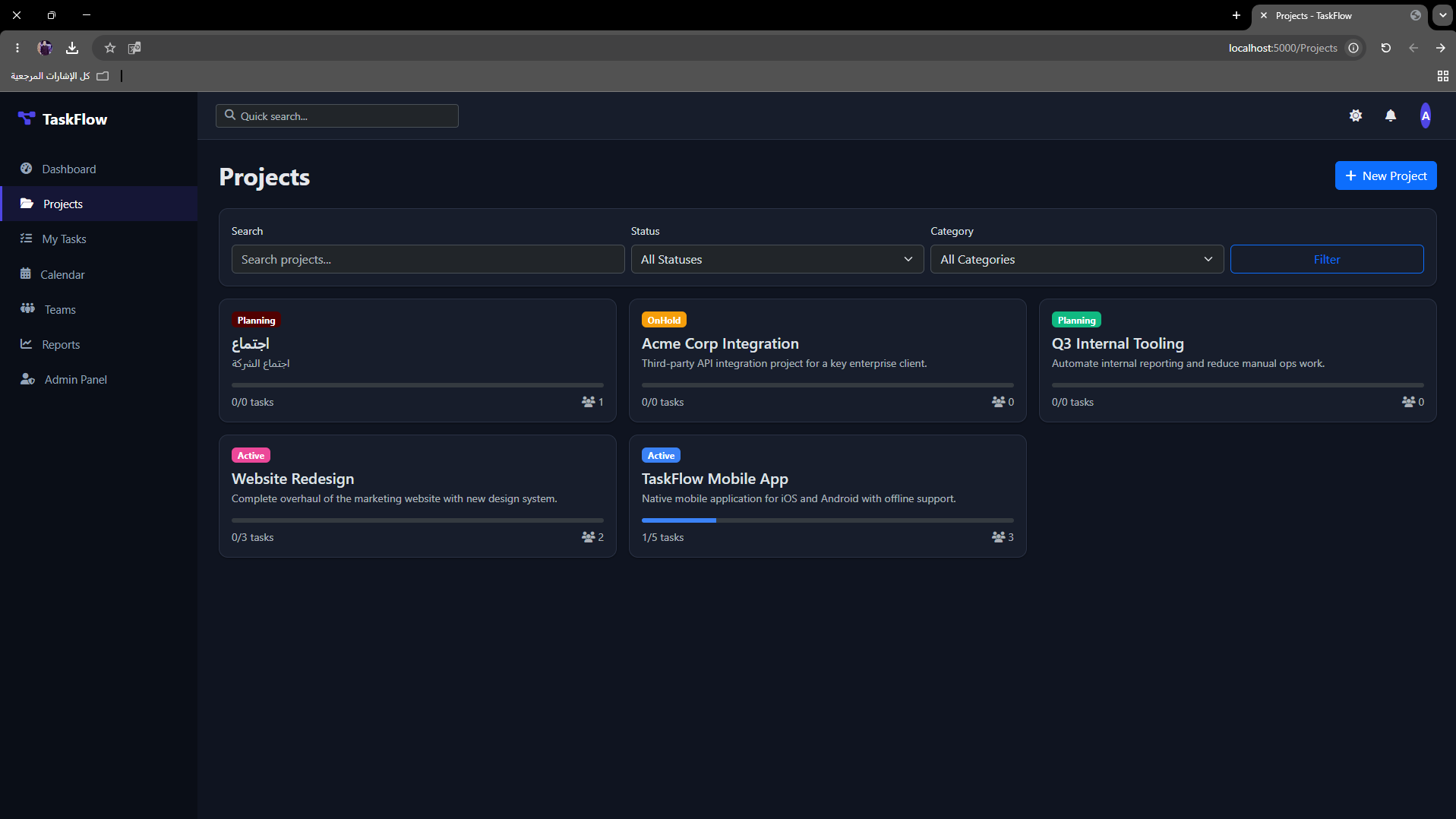Viewport: 1456px width, 819px height.
Task: Click the Planning badge on اجتماع card
Action: (256, 320)
